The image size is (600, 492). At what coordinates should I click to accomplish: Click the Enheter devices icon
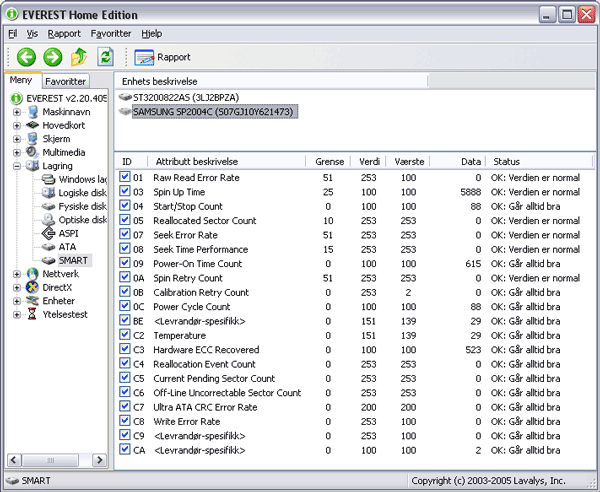pyautogui.click(x=33, y=301)
